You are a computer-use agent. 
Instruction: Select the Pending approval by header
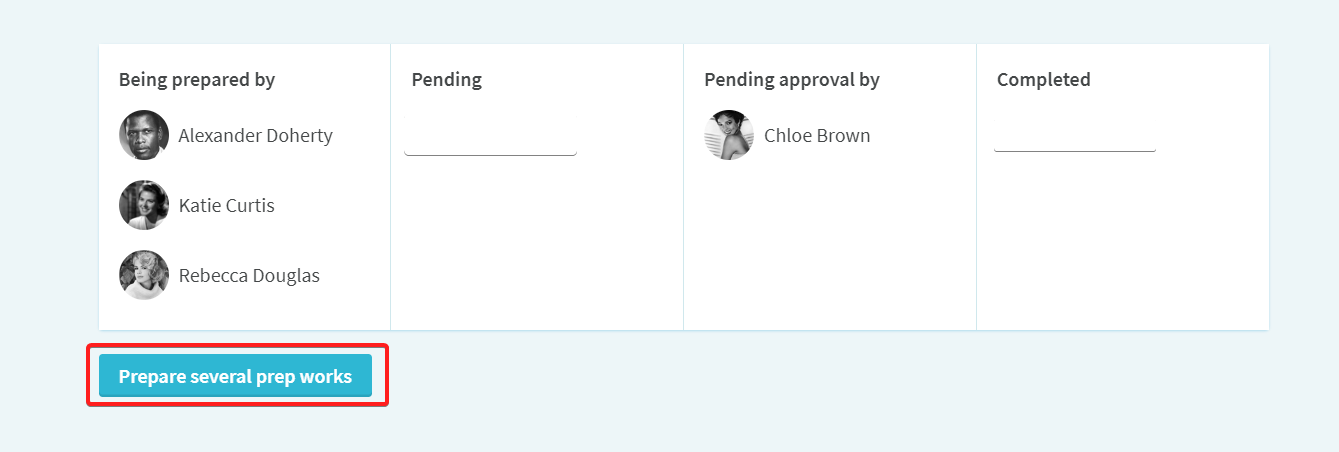tap(792, 79)
